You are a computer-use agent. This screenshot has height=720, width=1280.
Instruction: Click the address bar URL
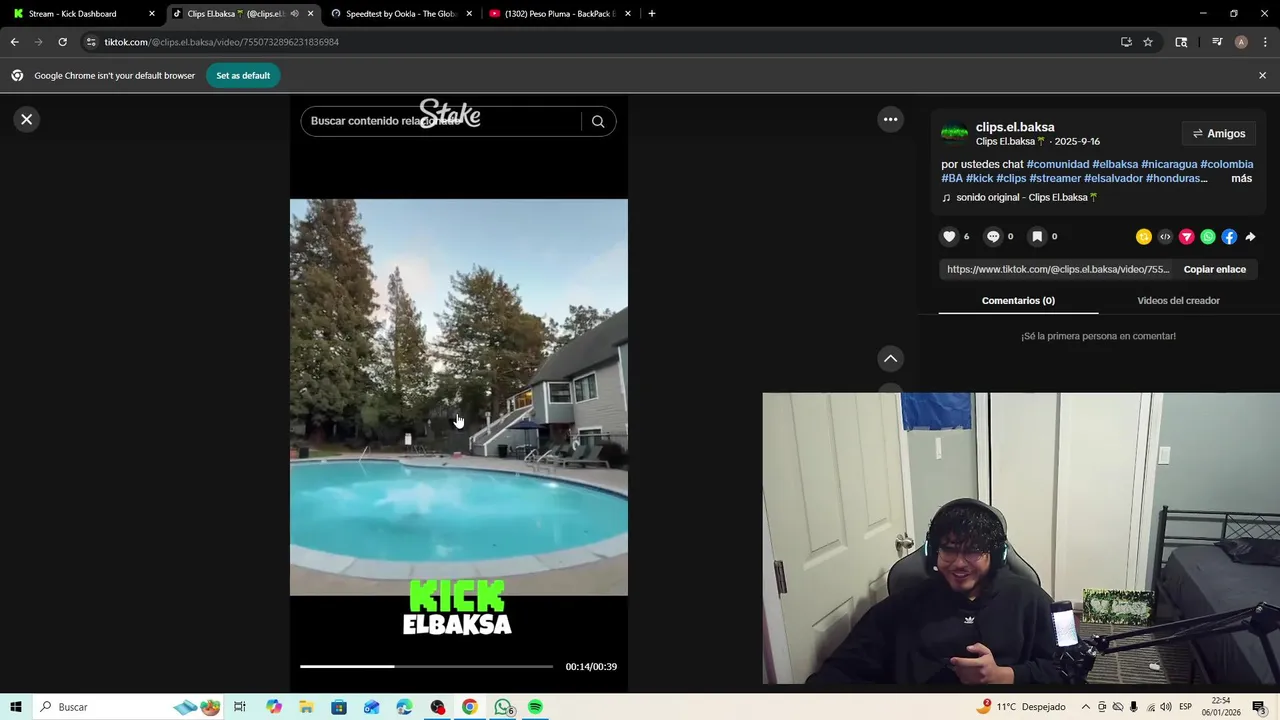pyautogui.click(x=222, y=42)
